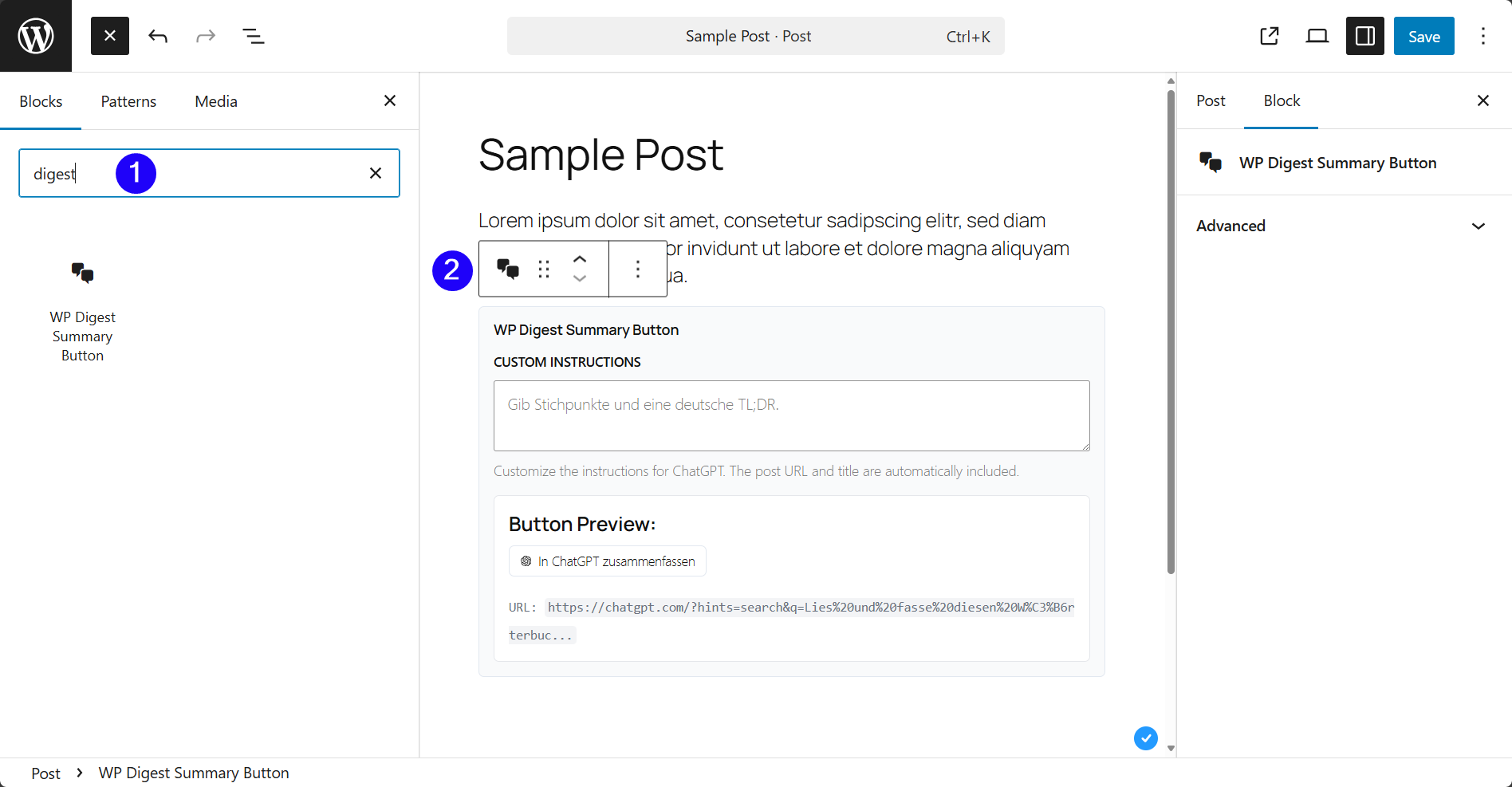The width and height of the screenshot is (1512, 787).
Task: Switch to the Media tab
Action: point(216,101)
